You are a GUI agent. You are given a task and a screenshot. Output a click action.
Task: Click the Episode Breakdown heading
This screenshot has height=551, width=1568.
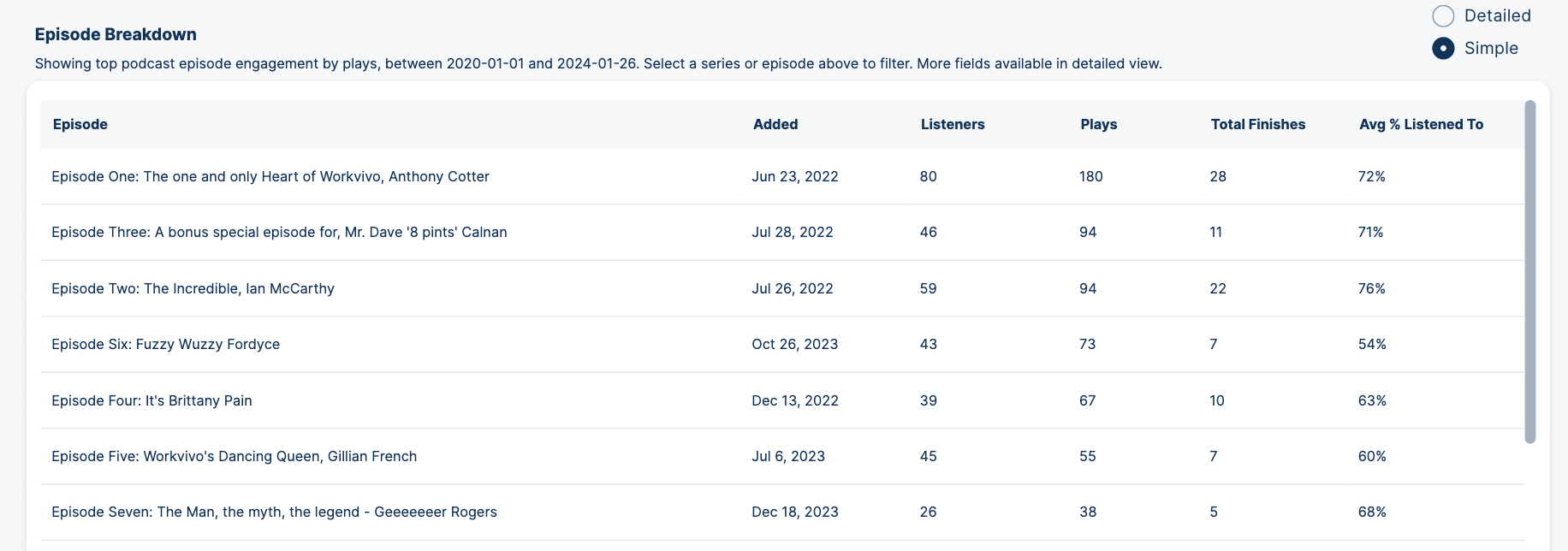click(x=115, y=34)
